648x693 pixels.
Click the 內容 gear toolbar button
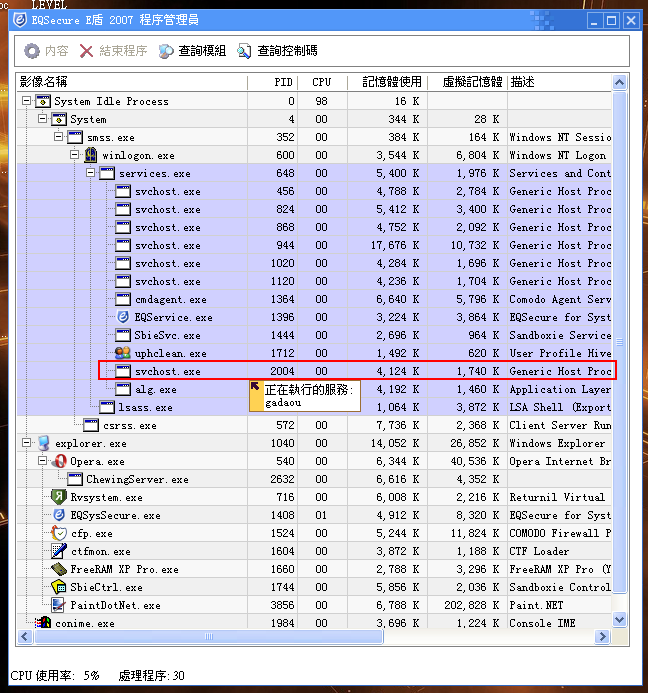click(46, 51)
